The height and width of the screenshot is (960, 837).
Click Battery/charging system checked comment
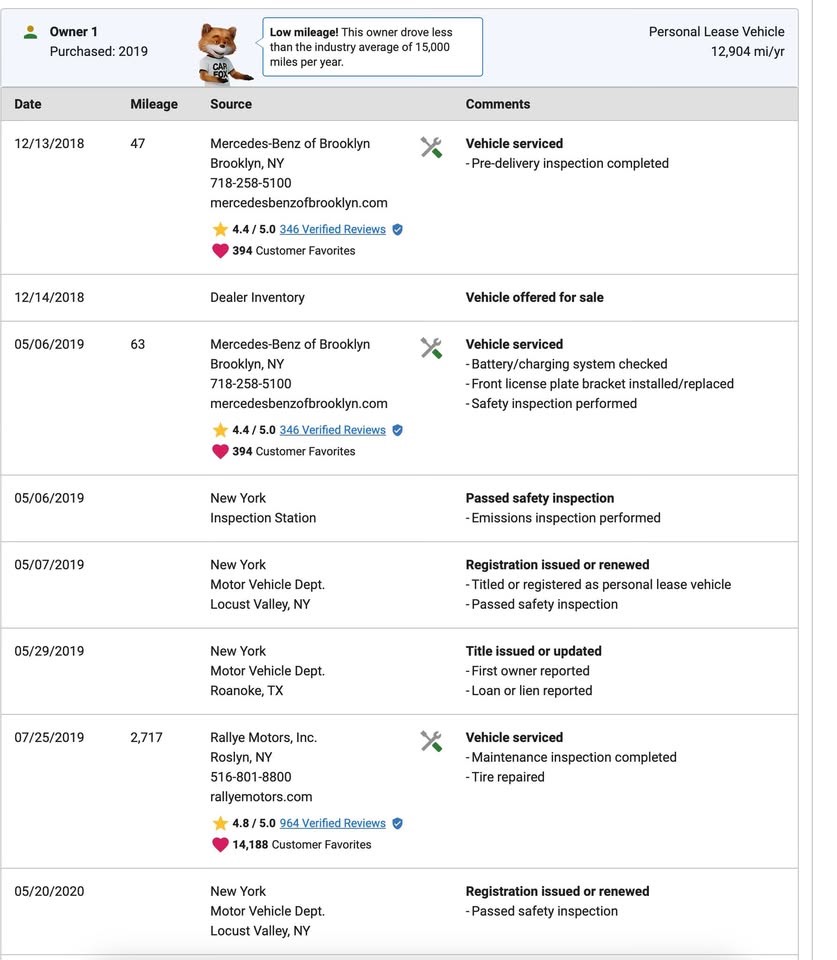[566, 364]
